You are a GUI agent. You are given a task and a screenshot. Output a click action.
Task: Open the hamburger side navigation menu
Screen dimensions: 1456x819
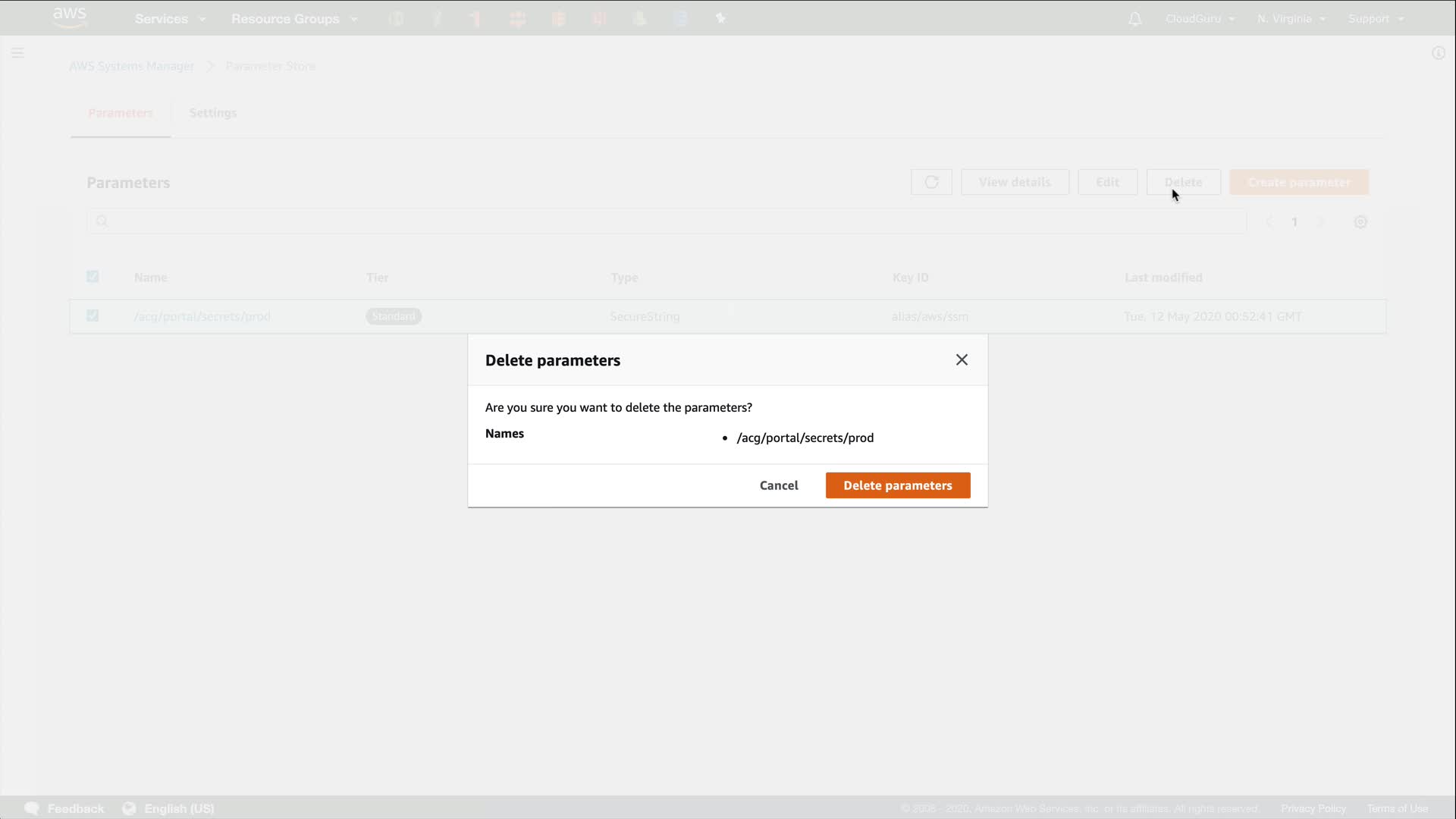pos(17,53)
